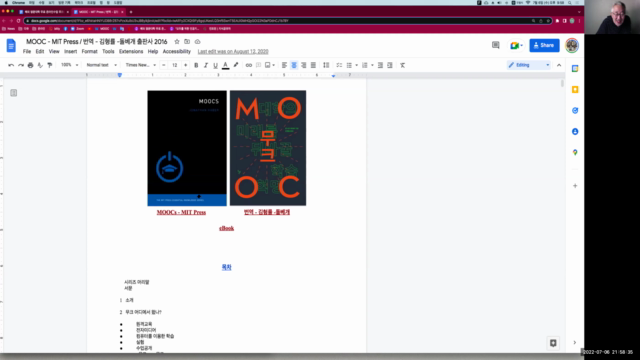Open the 목차 heading link

pyautogui.click(x=227, y=267)
